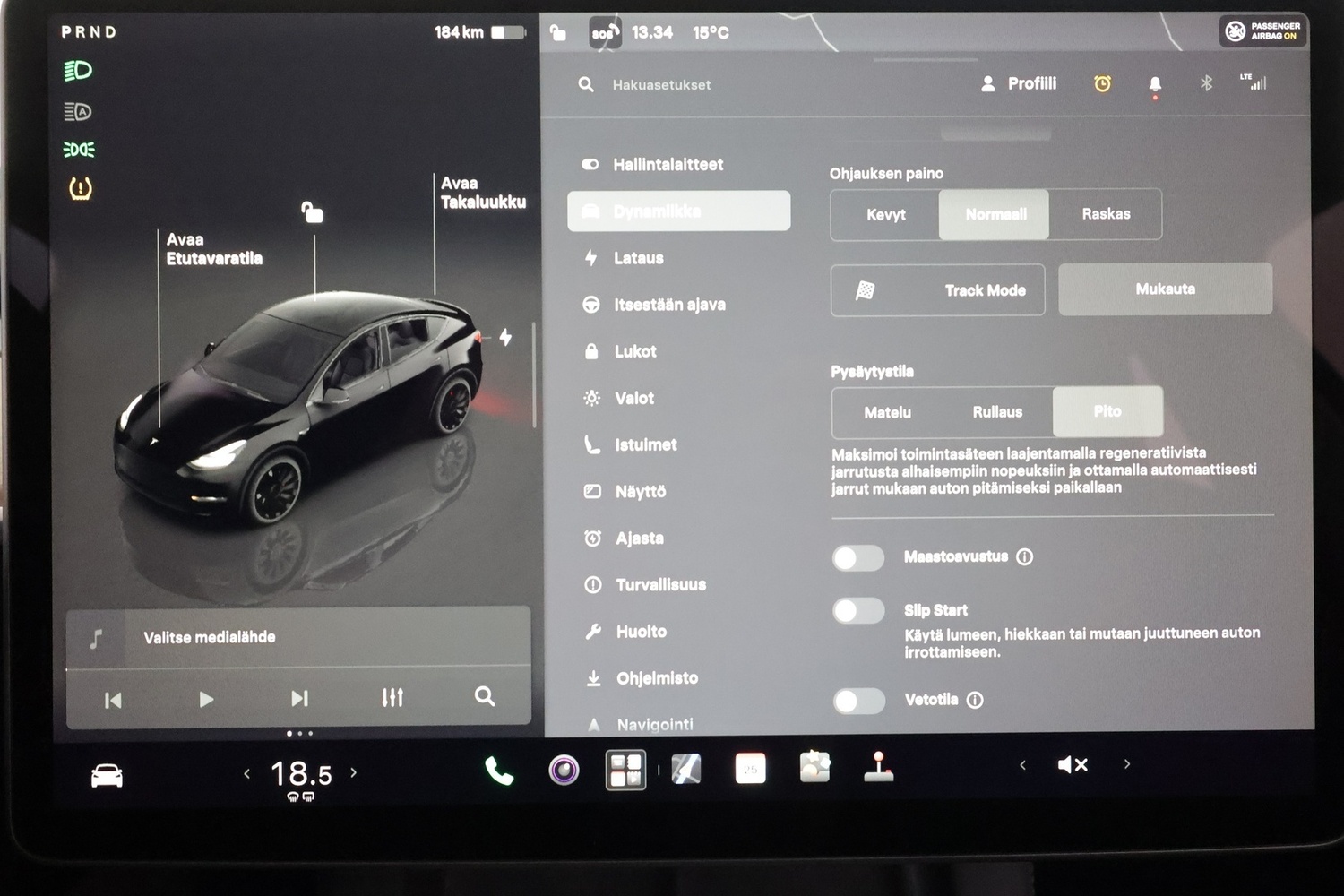Open the all apps launcher grid

[625, 770]
